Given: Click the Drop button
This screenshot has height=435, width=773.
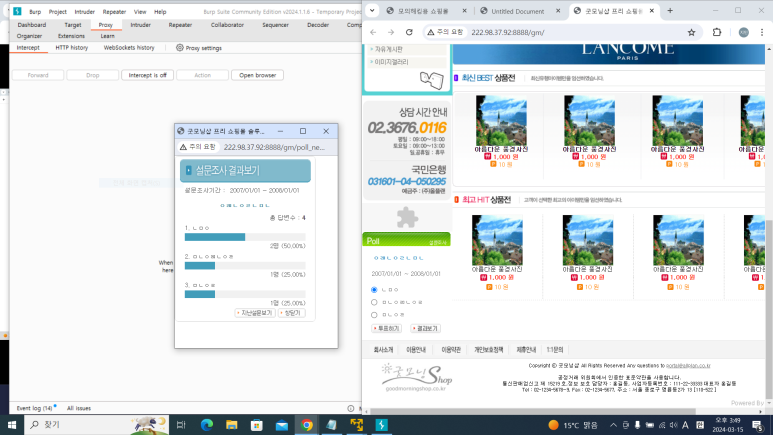Looking at the screenshot, I should (x=93, y=75).
